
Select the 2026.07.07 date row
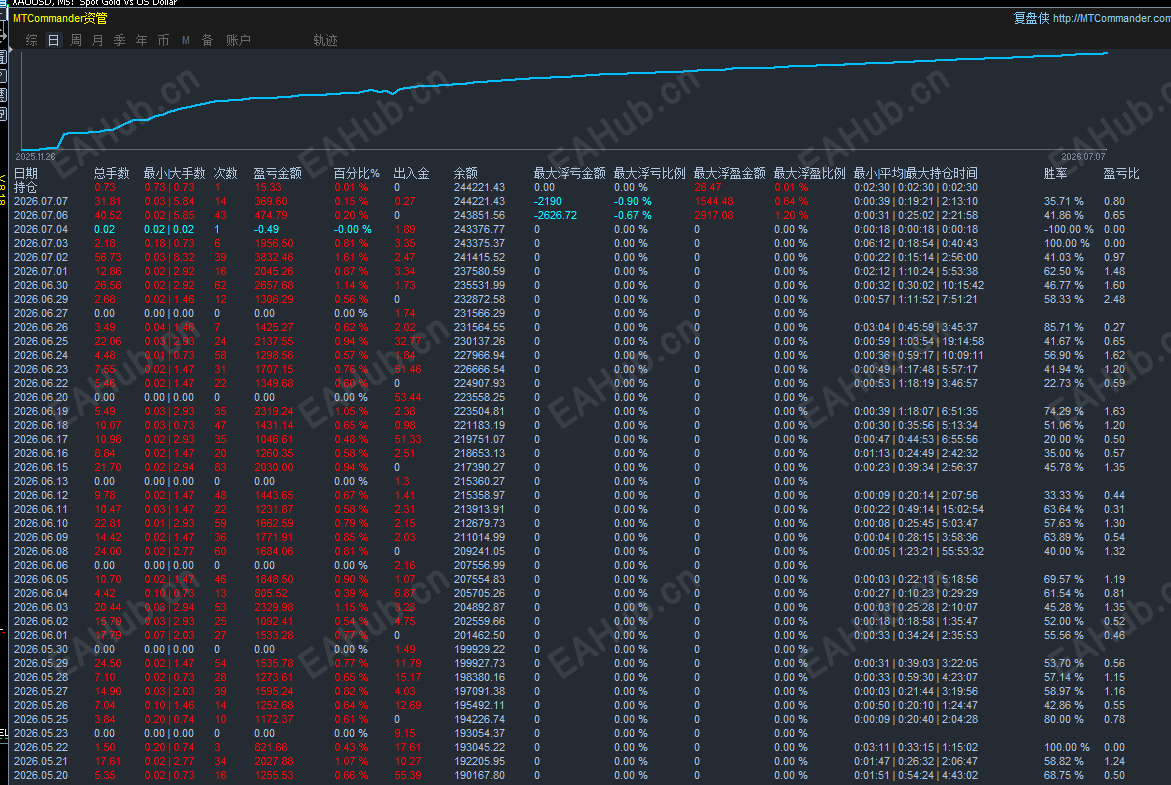click(x=577, y=202)
